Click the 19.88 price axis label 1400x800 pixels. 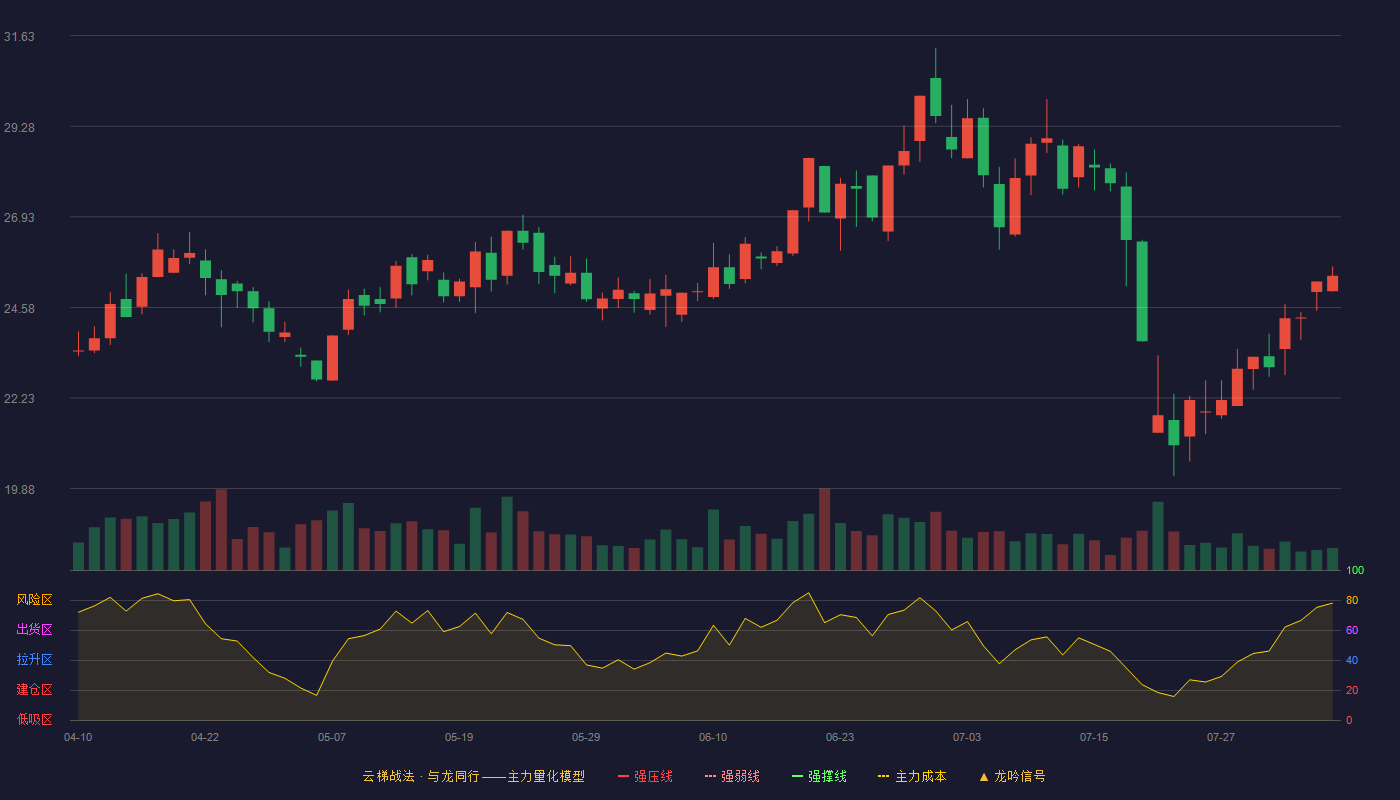(19, 490)
